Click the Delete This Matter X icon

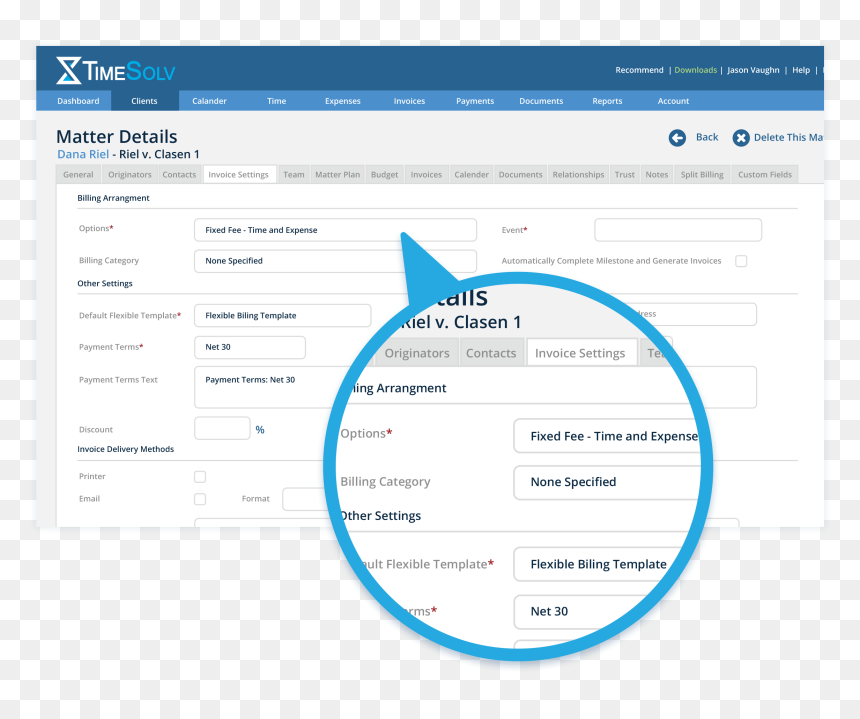(741, 138)
